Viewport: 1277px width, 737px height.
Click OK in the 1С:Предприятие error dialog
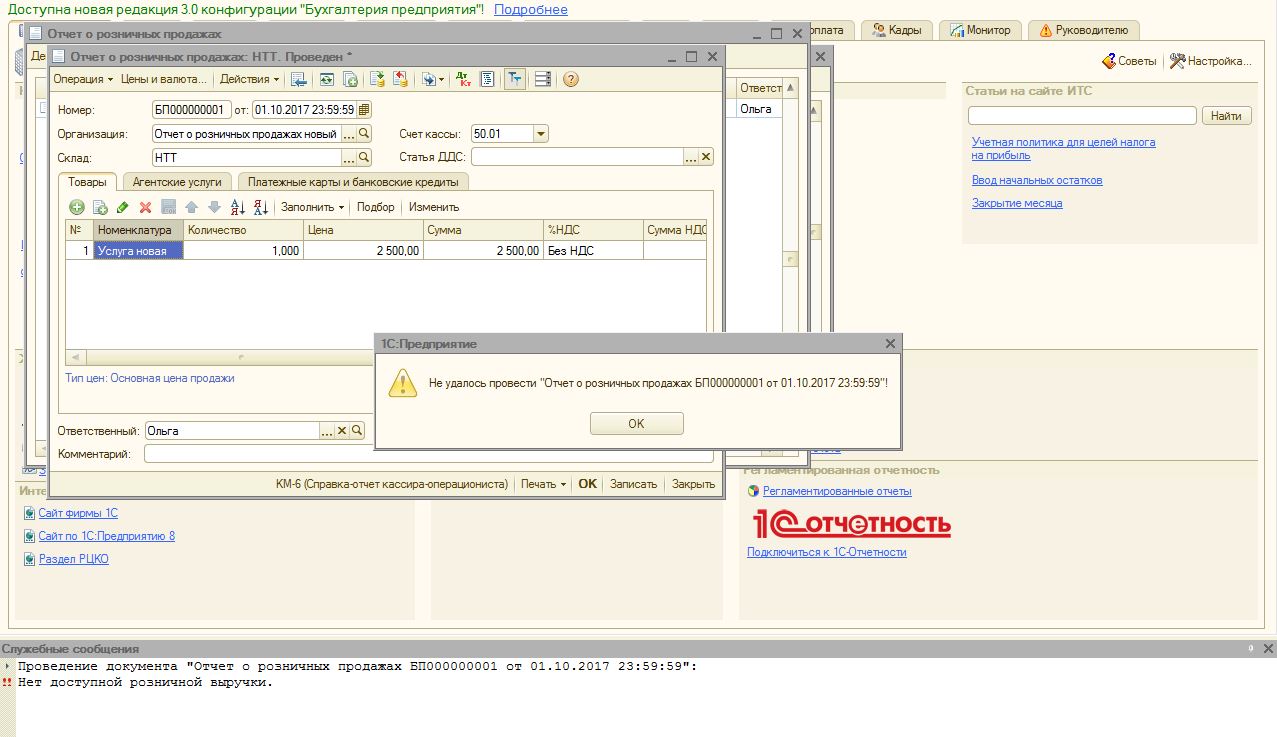pos(637,424)
